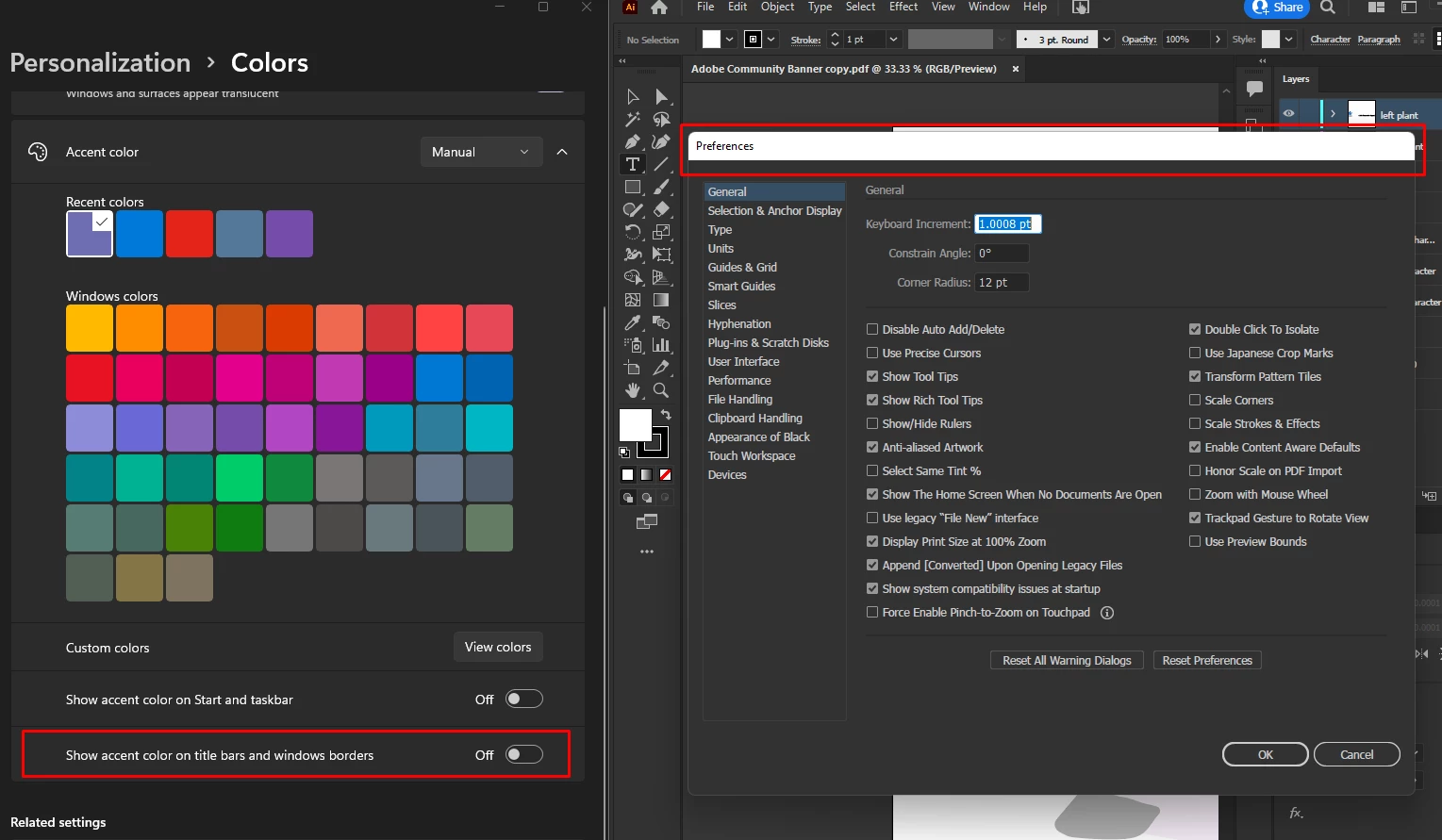1442x840 pixels.
Task: Select the Rectangle tool
Action: pos(633,187)
